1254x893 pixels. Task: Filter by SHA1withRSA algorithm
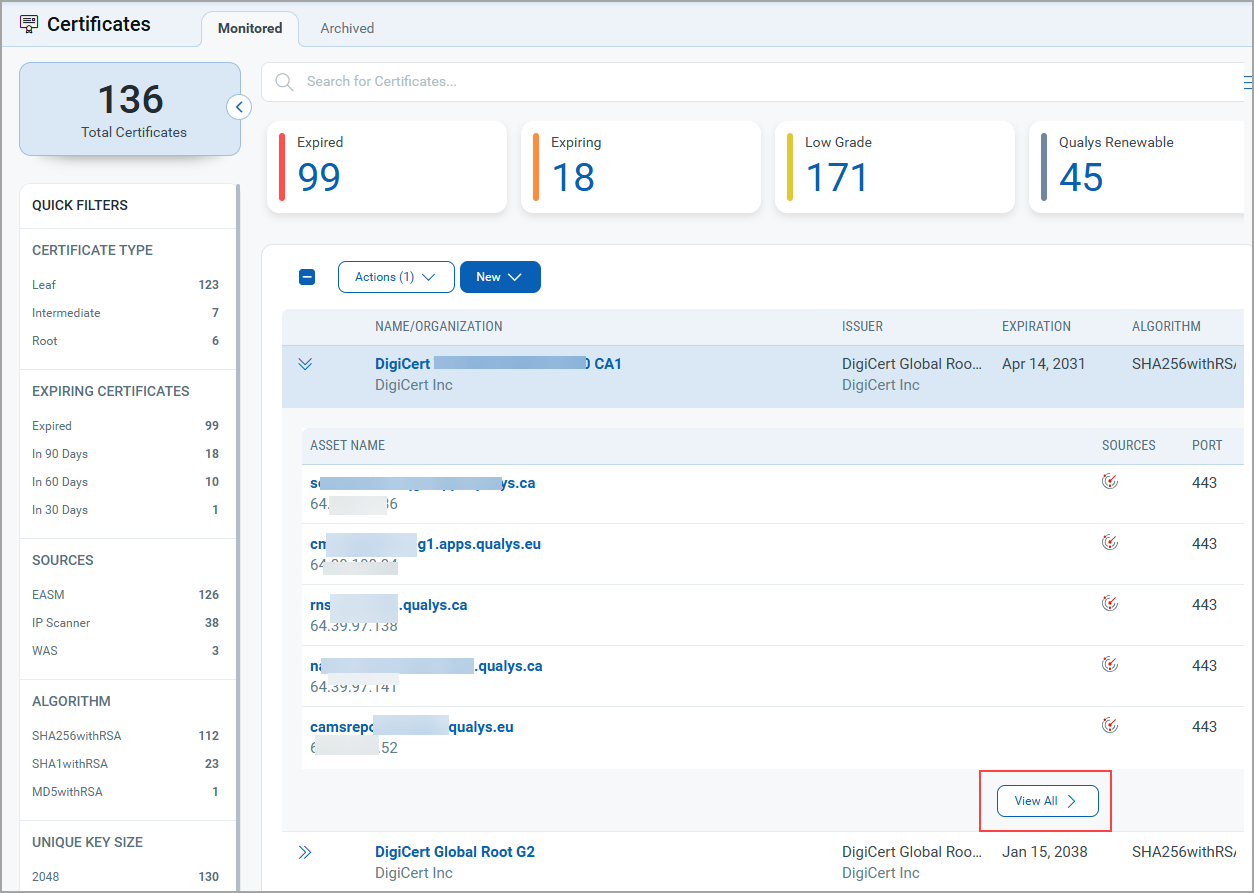click(x=70, y=764)
